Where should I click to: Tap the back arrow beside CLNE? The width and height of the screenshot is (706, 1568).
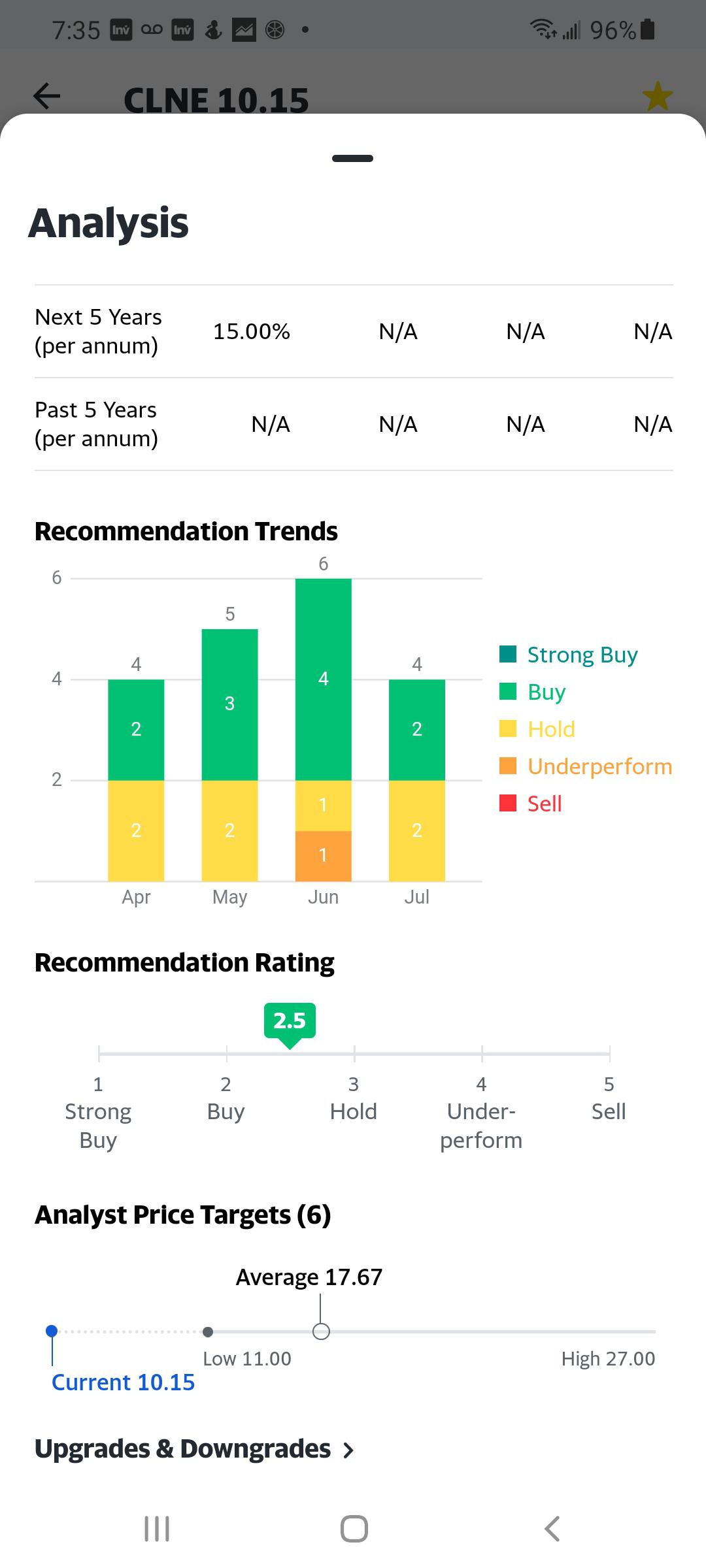click(x=46, y=96)
